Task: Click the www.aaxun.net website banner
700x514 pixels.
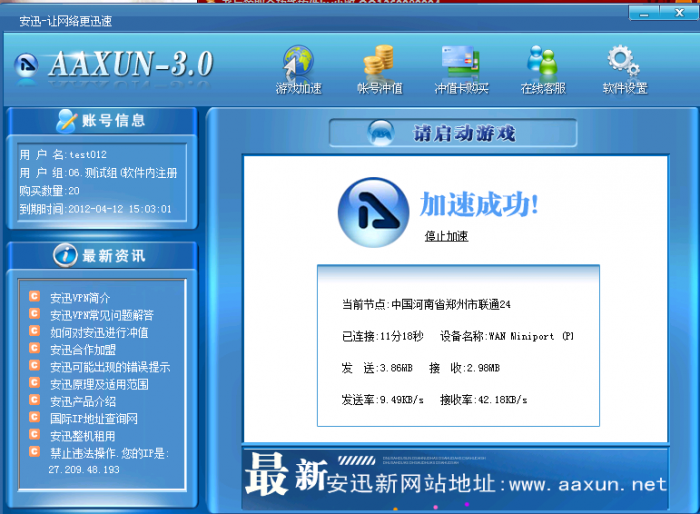Action: [x=455, y=478]
